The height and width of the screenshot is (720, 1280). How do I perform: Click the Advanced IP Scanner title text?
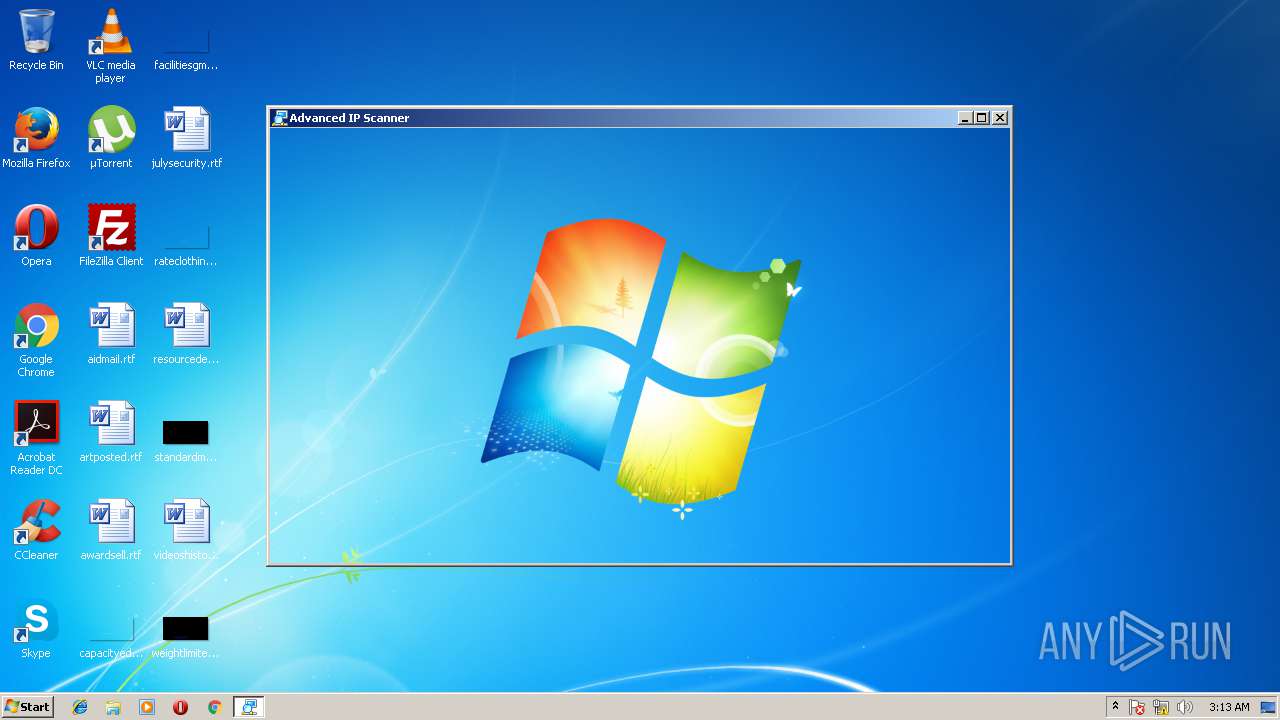pos(349,118)
